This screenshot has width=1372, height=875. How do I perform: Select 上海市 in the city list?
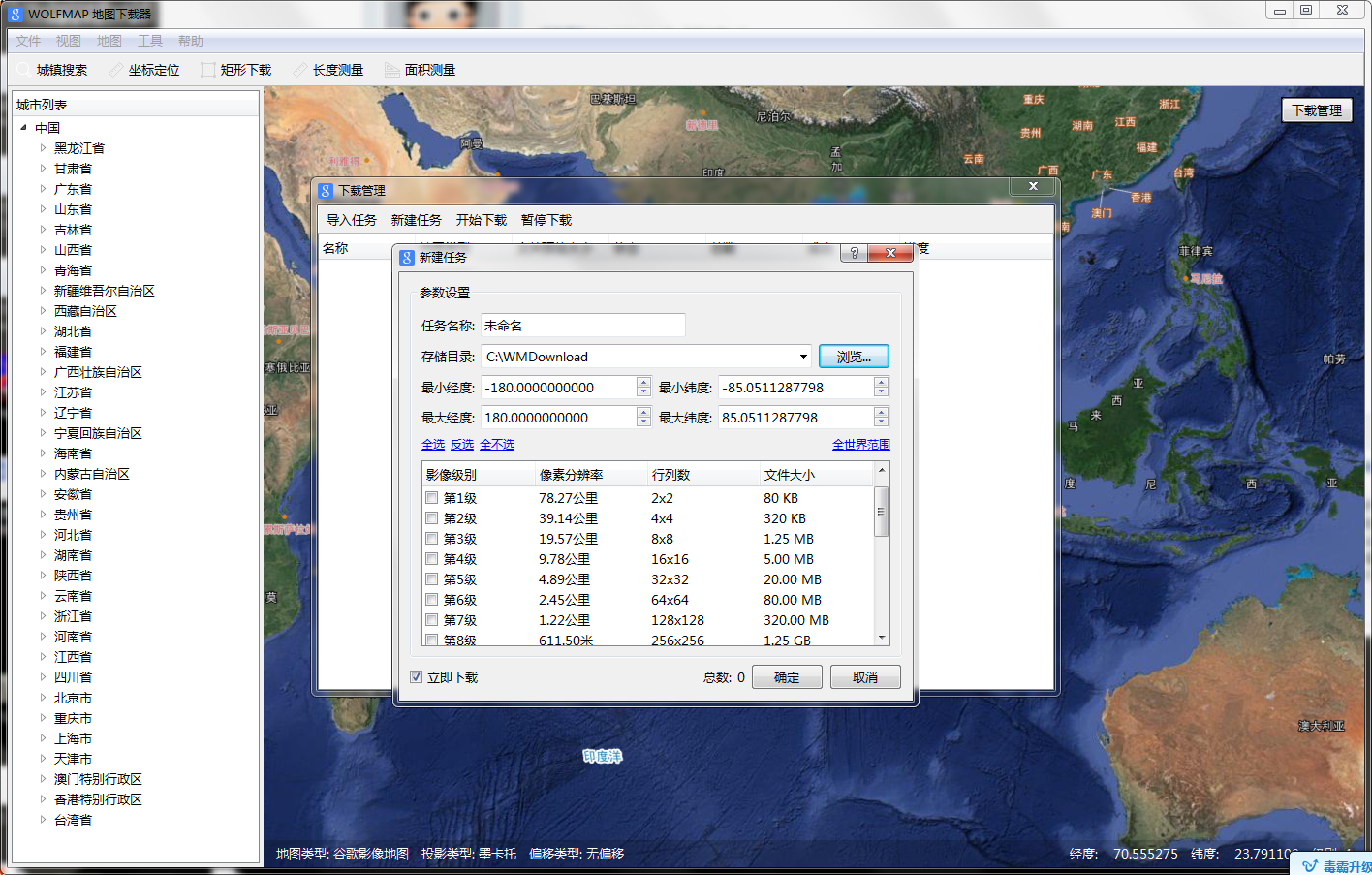73,738
